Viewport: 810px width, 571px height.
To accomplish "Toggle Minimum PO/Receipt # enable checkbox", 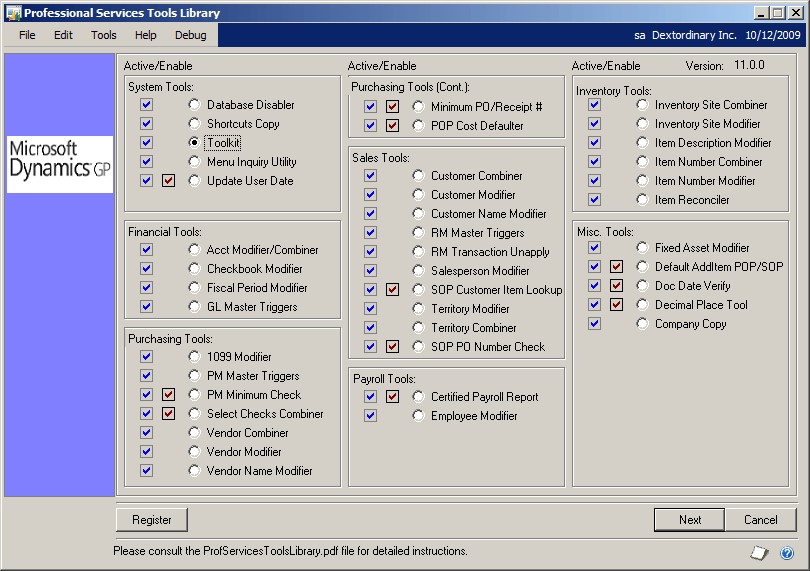I will (393, 107).
